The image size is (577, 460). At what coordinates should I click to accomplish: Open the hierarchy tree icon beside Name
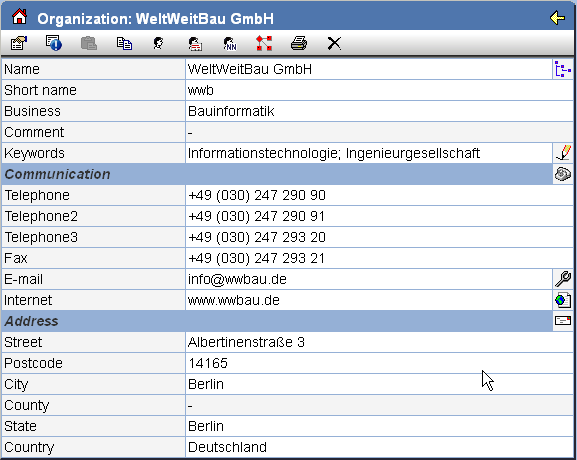pyautogui.click(x=563, y=69)
